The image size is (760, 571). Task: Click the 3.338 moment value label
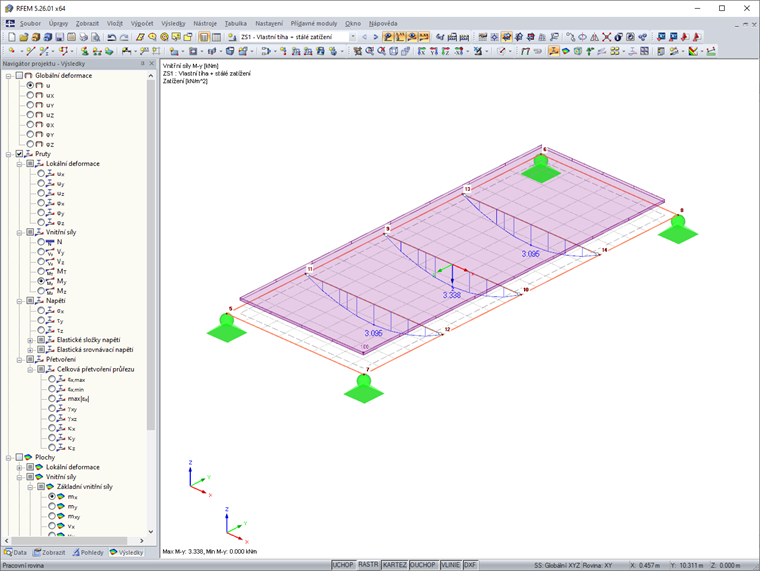(452, 295)
